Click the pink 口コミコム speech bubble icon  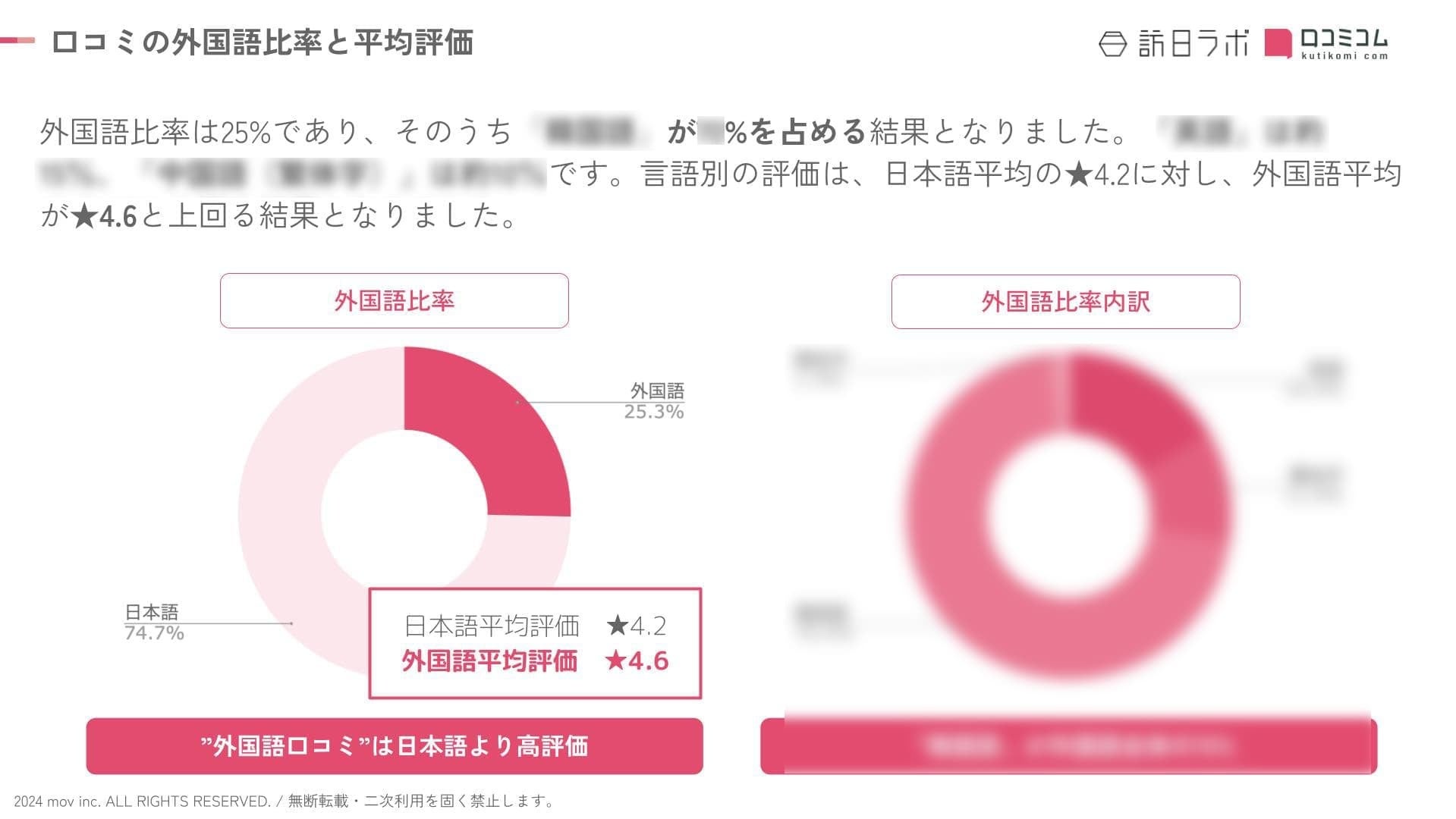click(x=1278, y=42)
